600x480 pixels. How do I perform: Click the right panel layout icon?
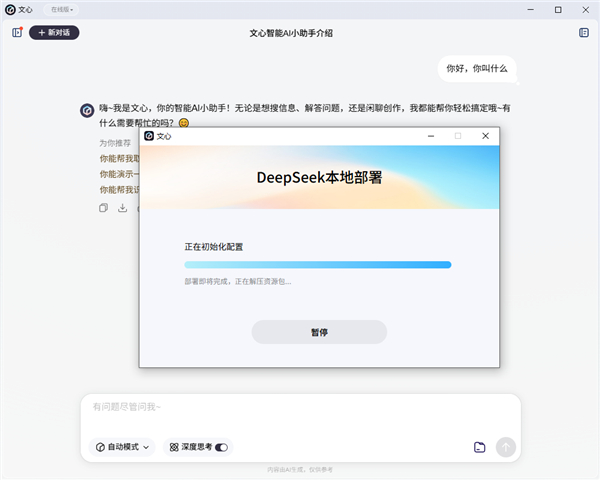click(x=583, y=33)
